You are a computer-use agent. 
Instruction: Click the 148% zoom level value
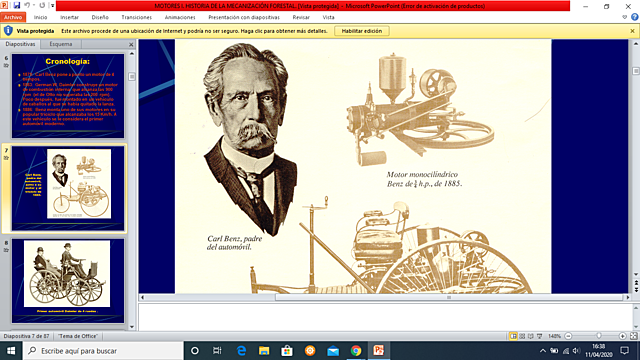[554, 336]
